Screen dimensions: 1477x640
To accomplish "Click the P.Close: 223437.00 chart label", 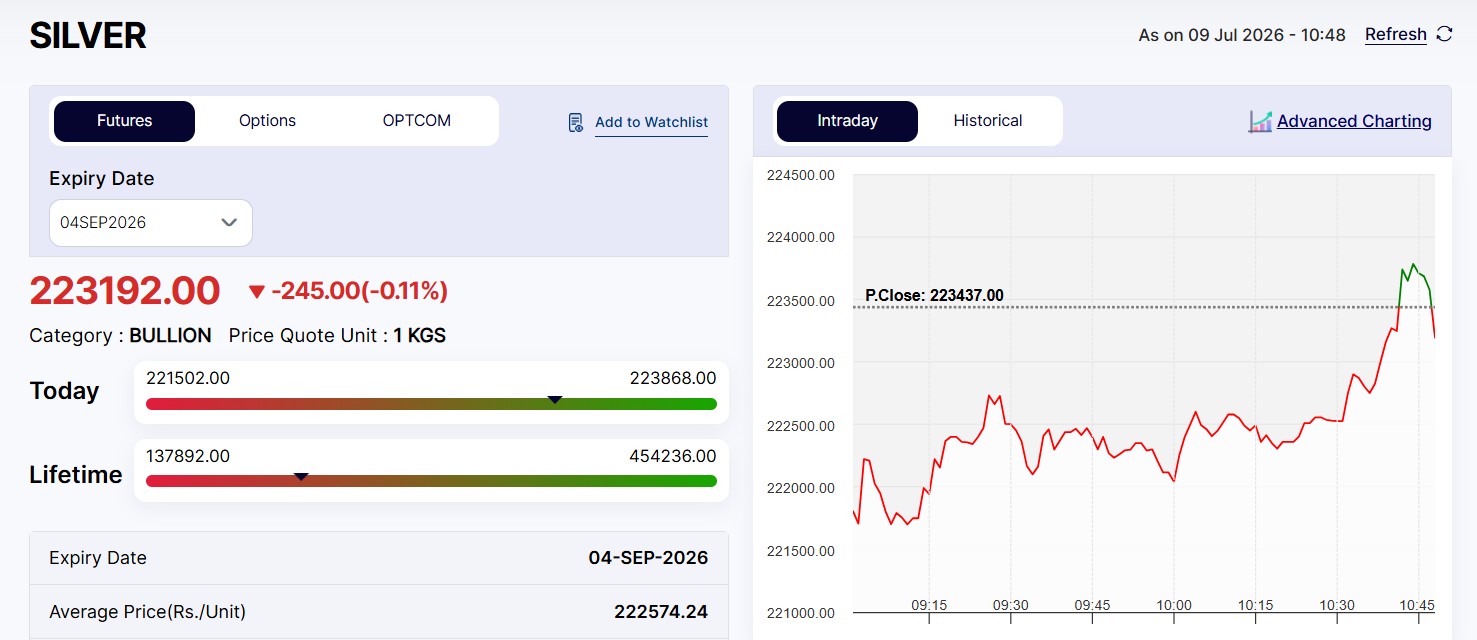I will tap(934, 296).
